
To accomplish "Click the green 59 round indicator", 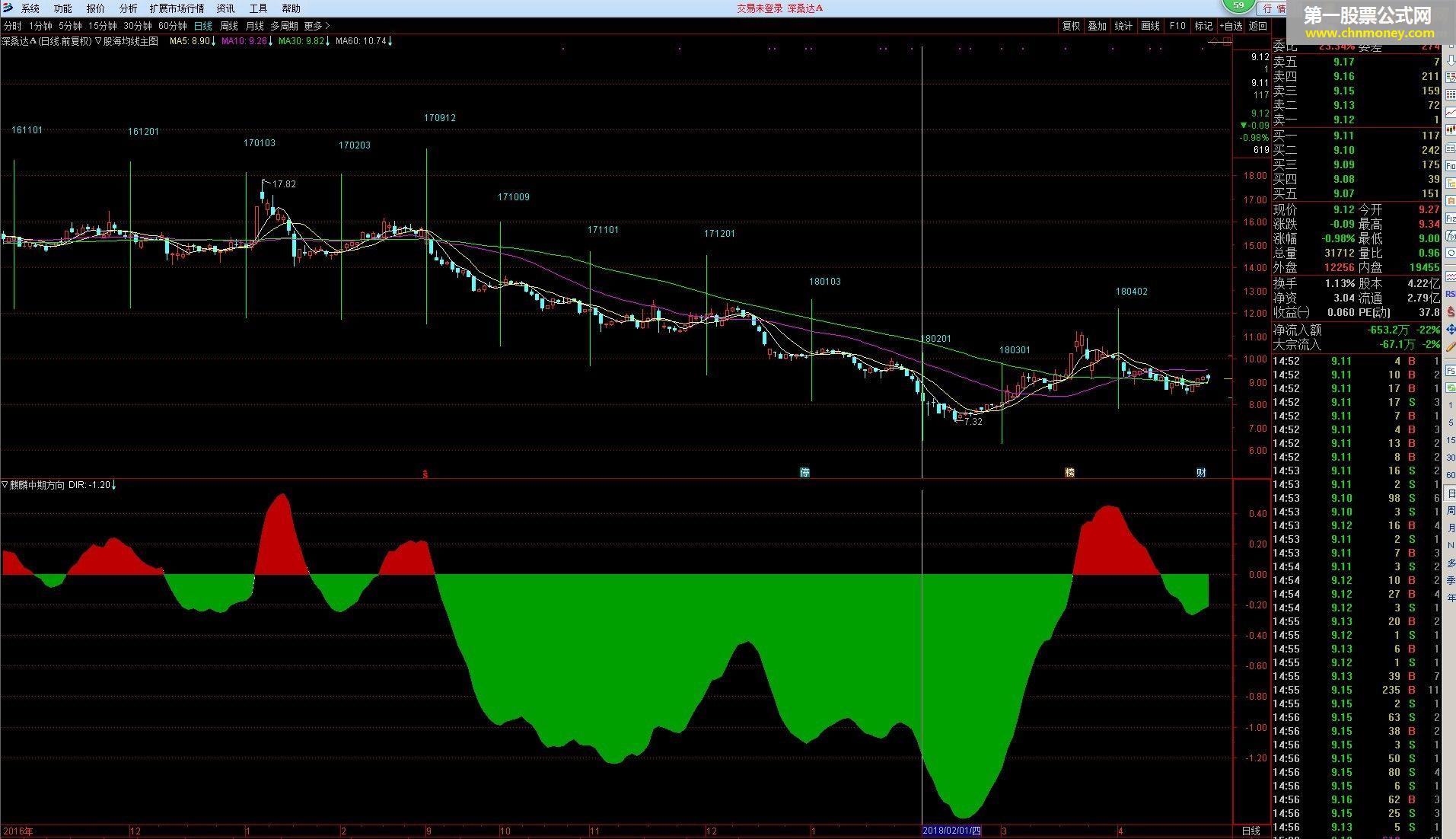I will 1238,5.
